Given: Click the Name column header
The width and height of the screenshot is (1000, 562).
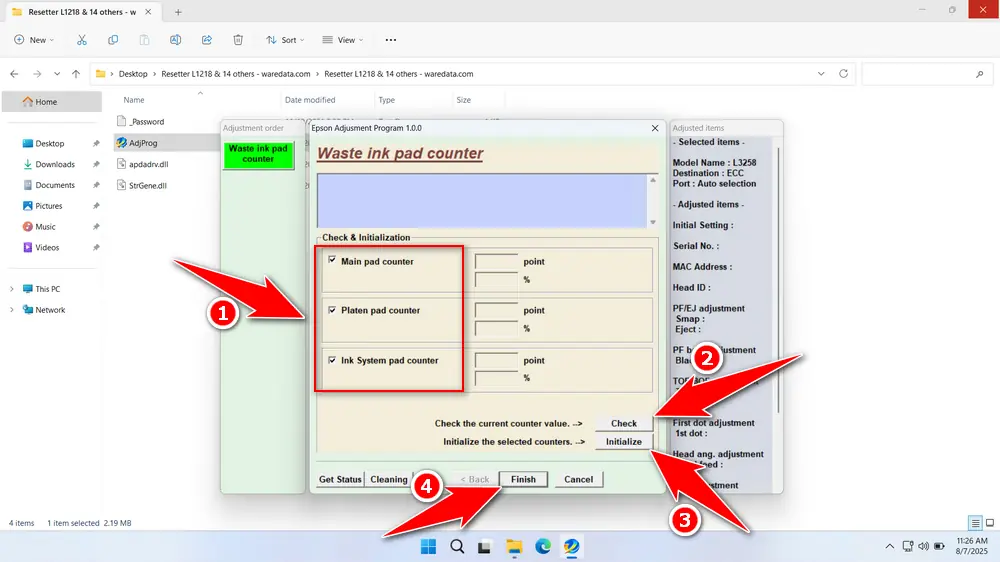Looking at the screenshot, I should [x=134, y=100].
